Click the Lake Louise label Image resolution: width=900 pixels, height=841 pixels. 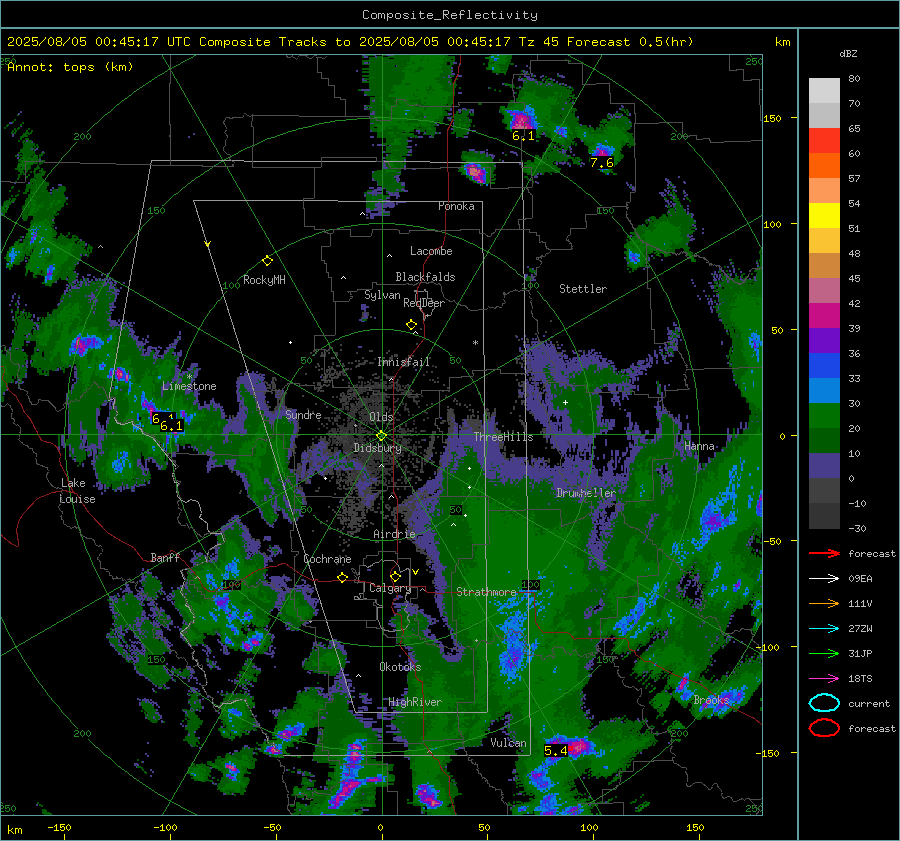tap(77, 491)
